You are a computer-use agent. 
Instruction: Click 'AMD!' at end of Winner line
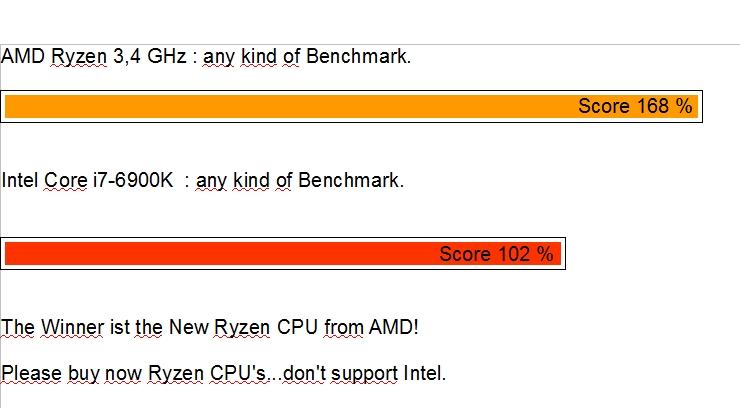pyautogui.click(x=394, y=327)
